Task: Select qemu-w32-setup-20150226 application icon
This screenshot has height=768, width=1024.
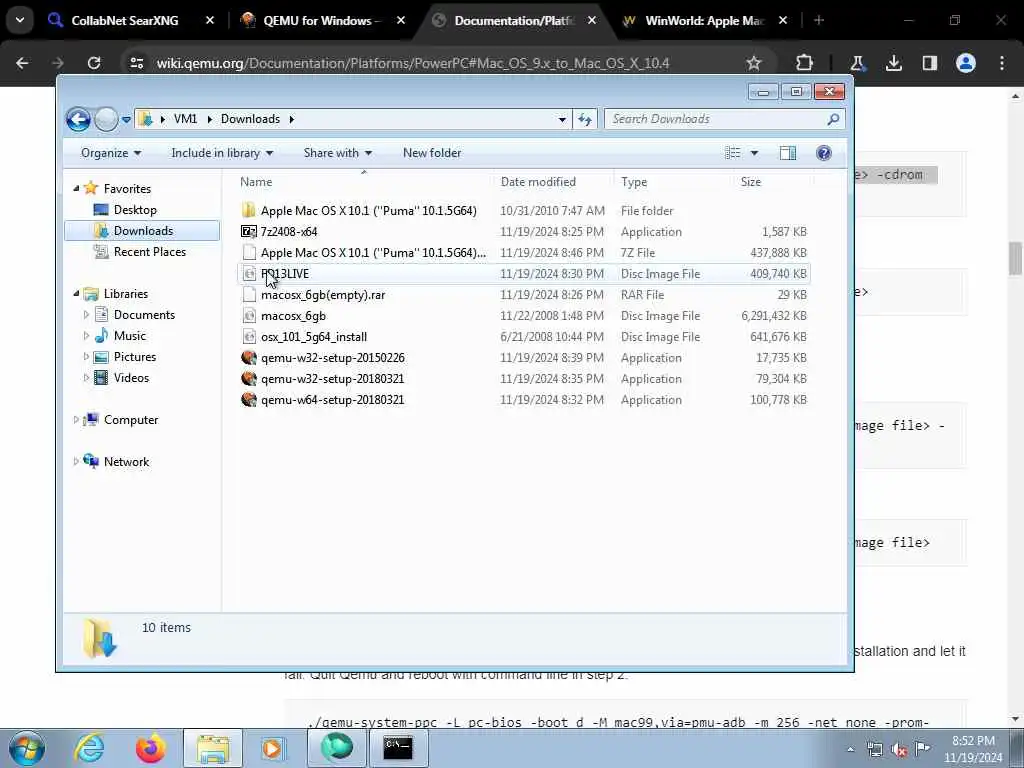Action: tap(248, 358)
